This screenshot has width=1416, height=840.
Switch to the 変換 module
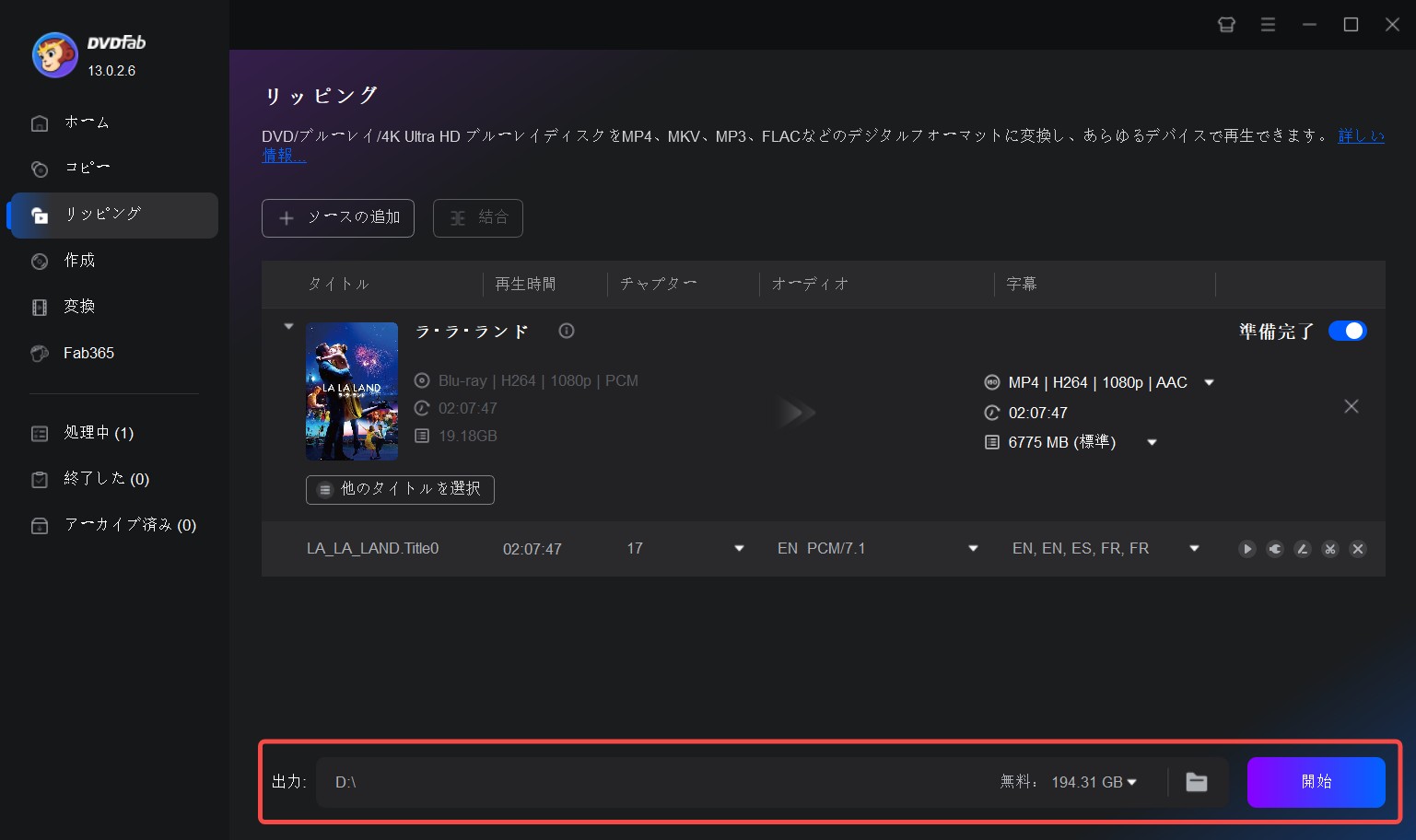[114, 307]
